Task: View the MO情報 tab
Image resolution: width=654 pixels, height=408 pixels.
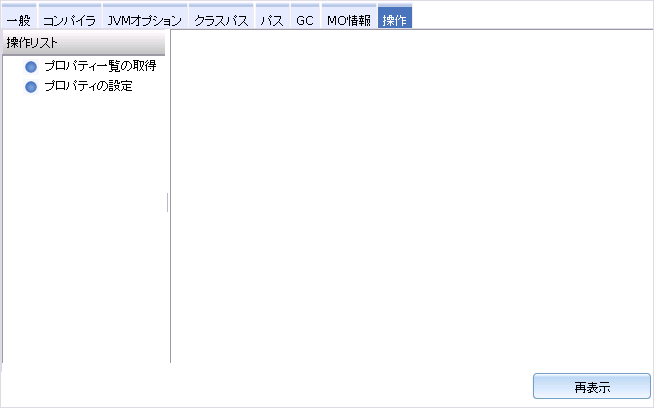Action: point(349,20)
